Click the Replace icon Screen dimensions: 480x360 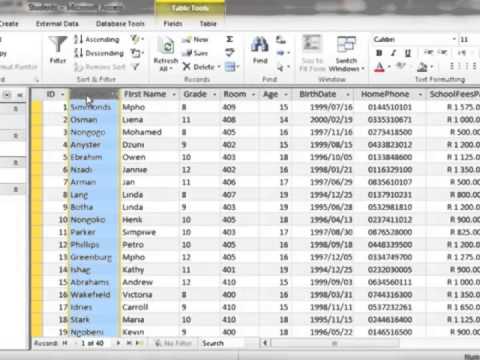281,40
